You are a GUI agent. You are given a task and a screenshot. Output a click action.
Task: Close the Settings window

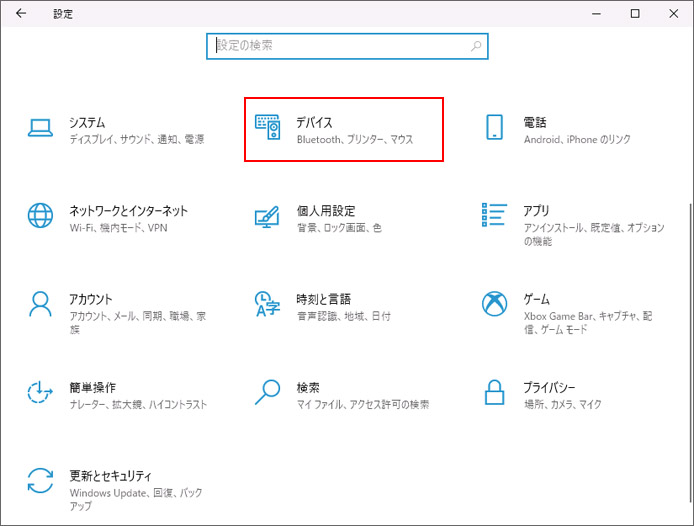[674, 14]
